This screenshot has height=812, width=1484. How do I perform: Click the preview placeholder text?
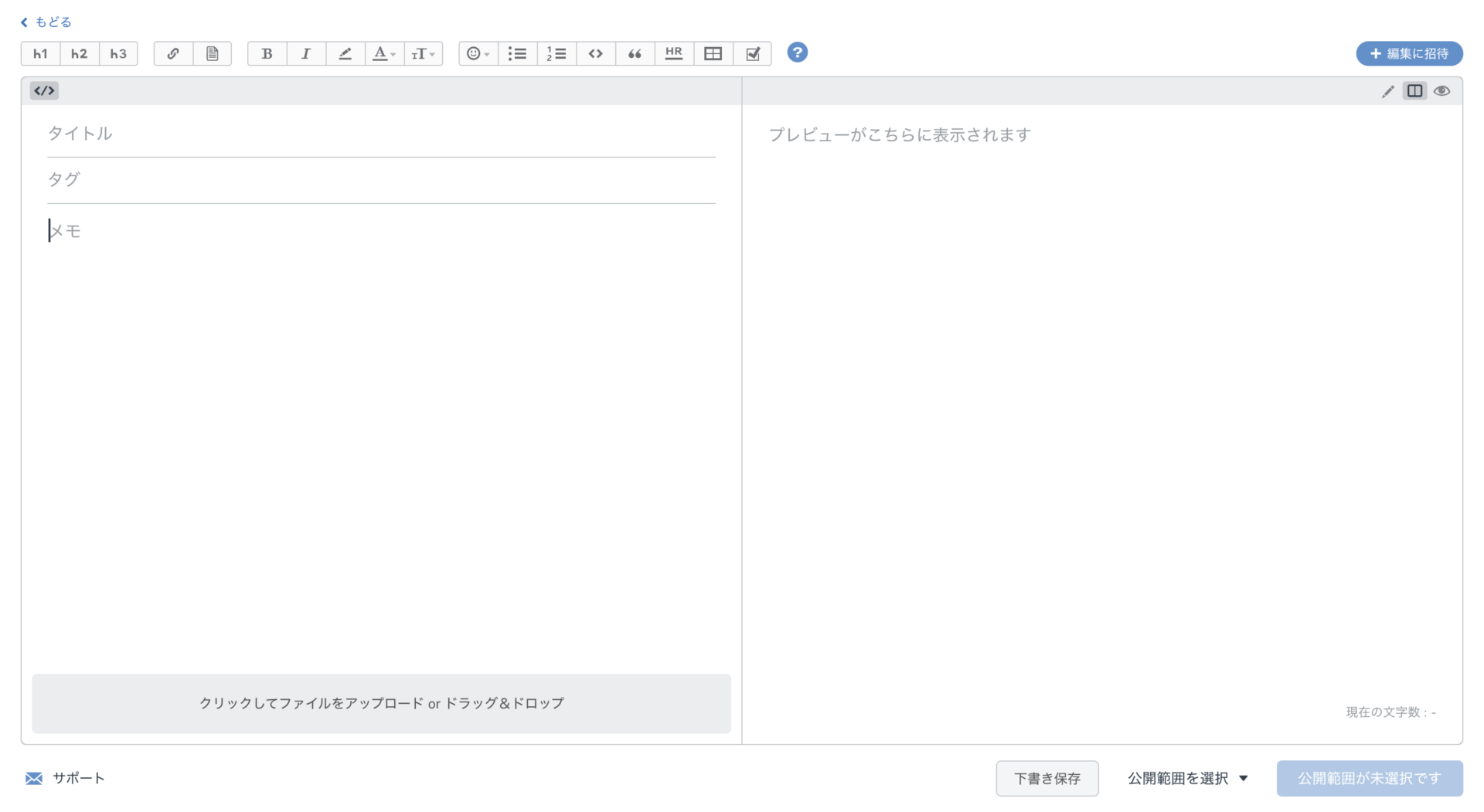pyautogui.click(x=900, y=134)
